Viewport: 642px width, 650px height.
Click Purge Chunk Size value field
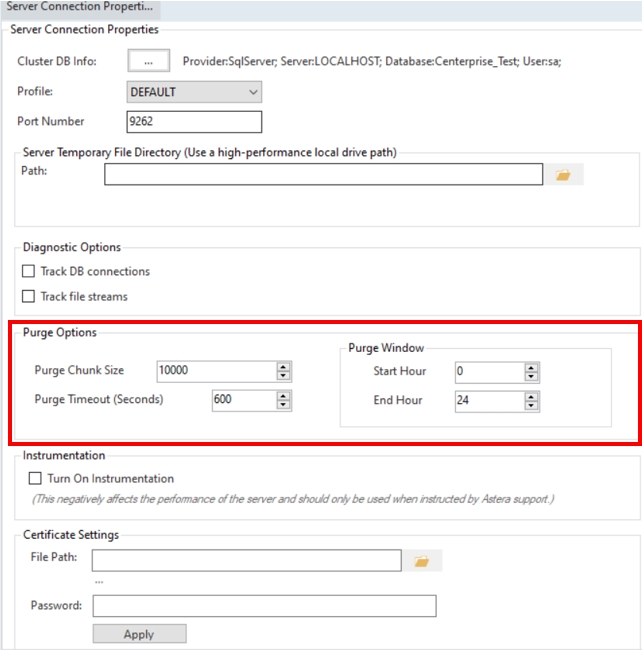point(217,371)
